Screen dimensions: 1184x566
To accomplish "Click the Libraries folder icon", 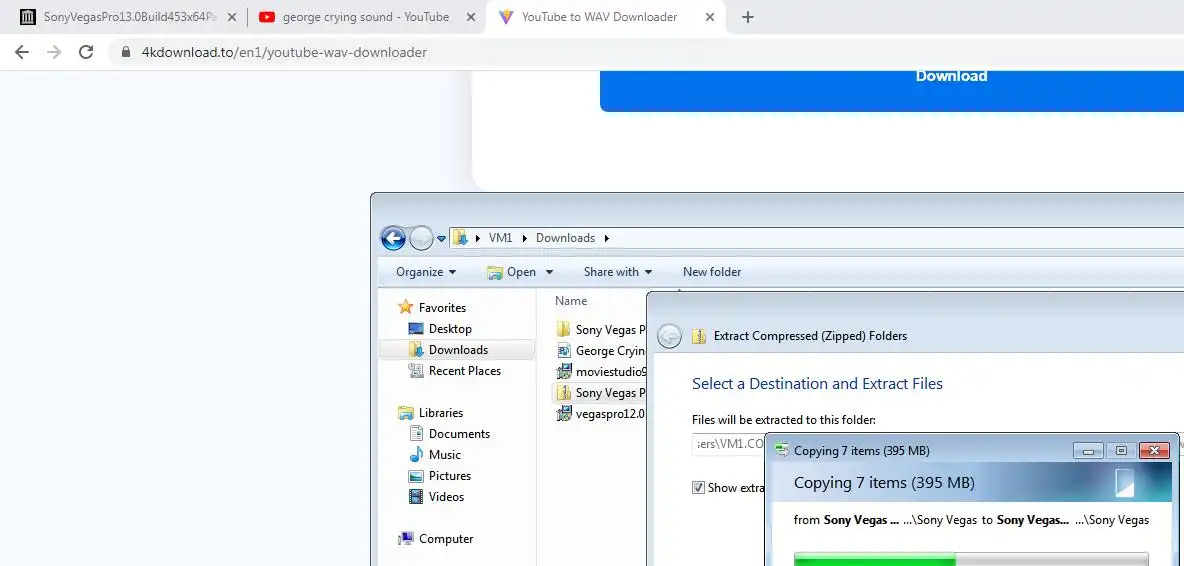I will pyautogui.click(x=406, y=413).
